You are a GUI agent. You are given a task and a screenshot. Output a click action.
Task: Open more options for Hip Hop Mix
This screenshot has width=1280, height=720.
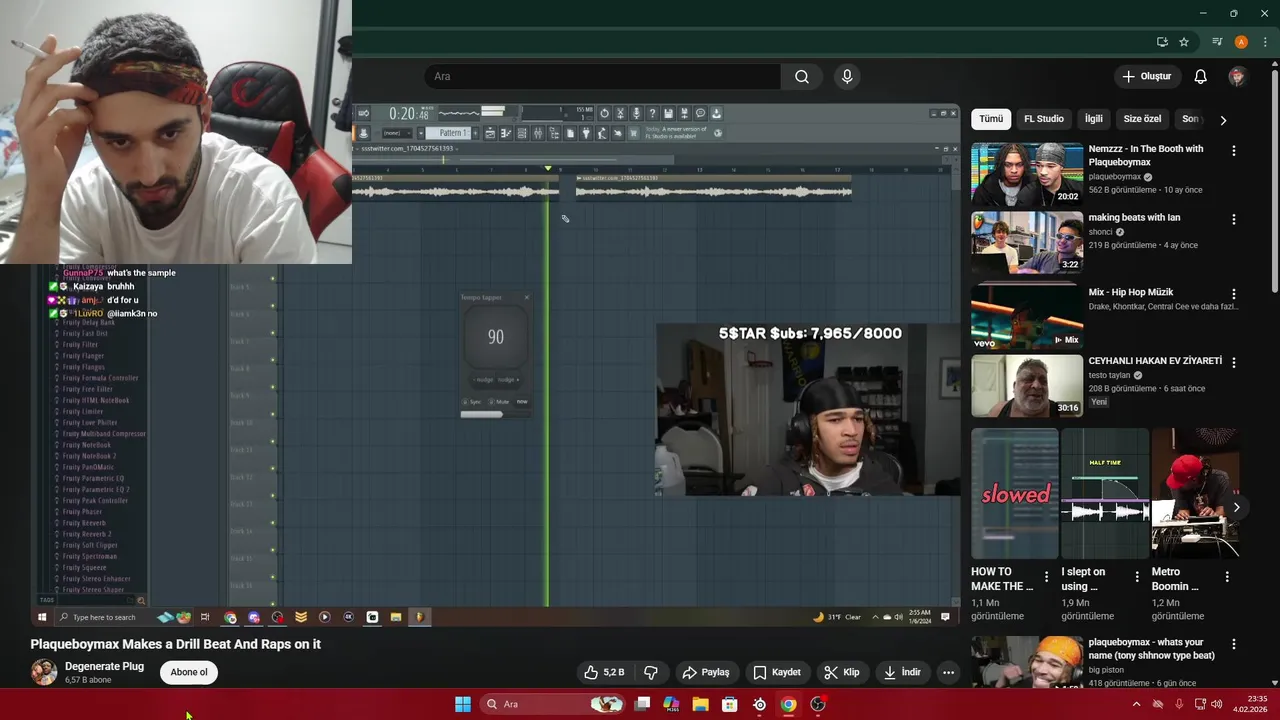[1233, 295]
